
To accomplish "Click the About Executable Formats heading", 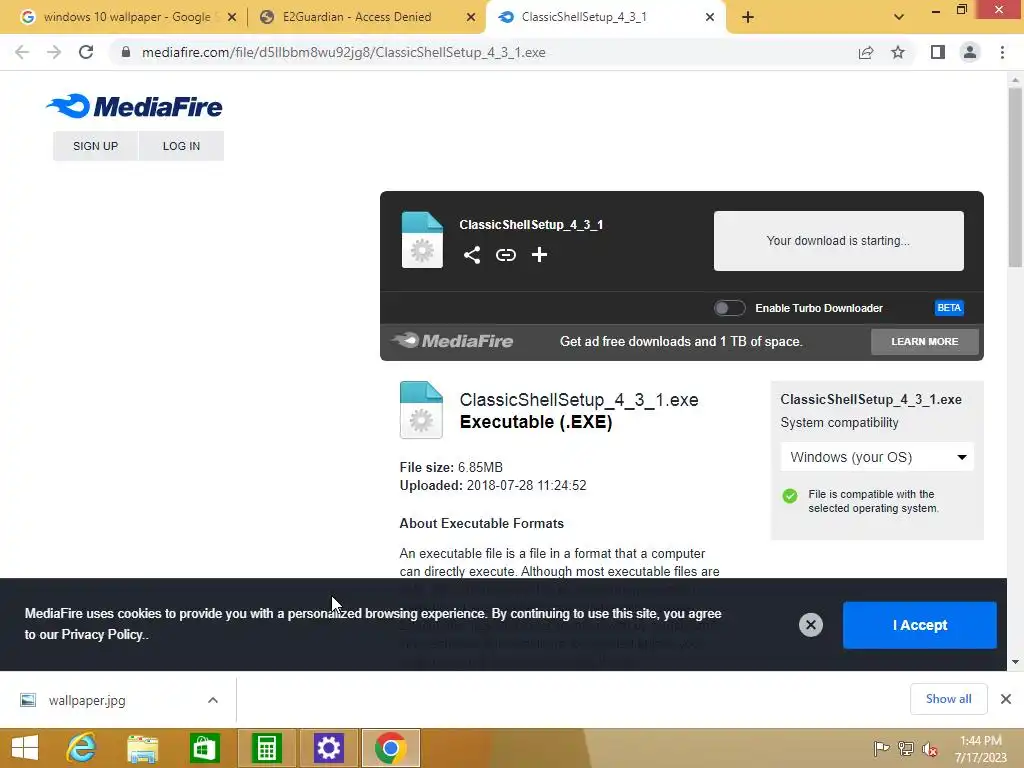I will click(x=481, y=523).
